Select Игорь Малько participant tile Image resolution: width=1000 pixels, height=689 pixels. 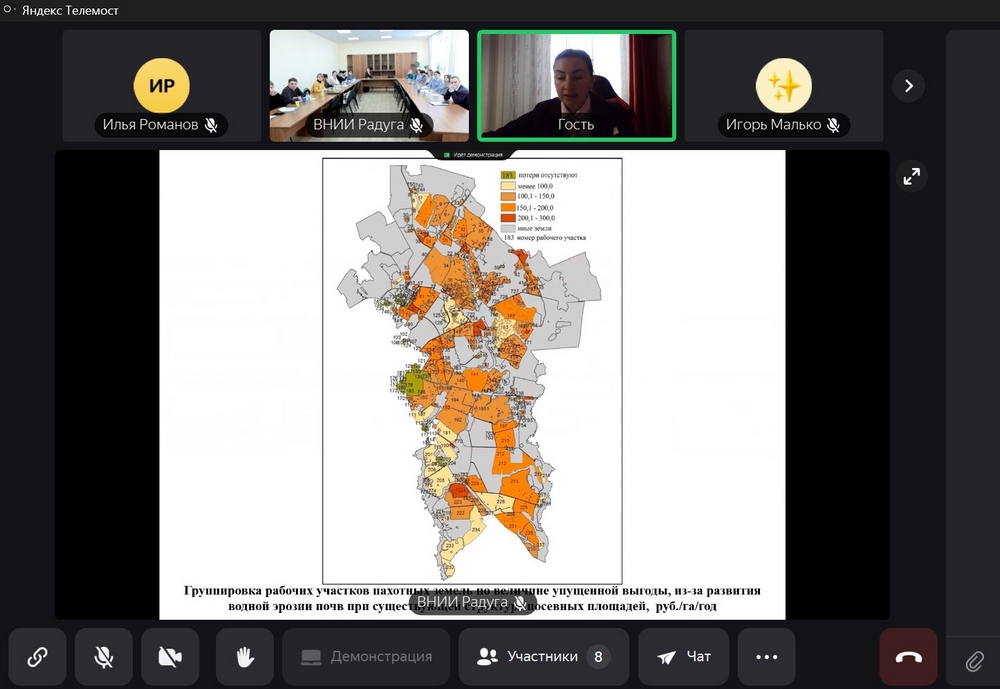click(x=783, y=85)
